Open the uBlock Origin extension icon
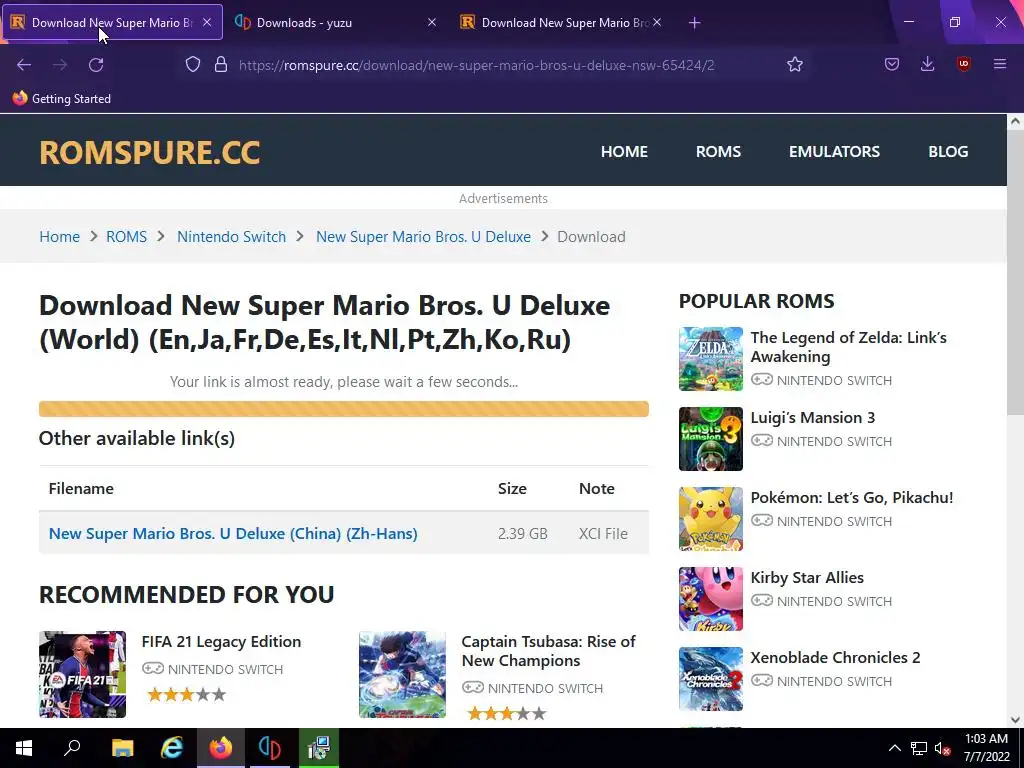This screenshot has width=1024, height=768. 963,64
